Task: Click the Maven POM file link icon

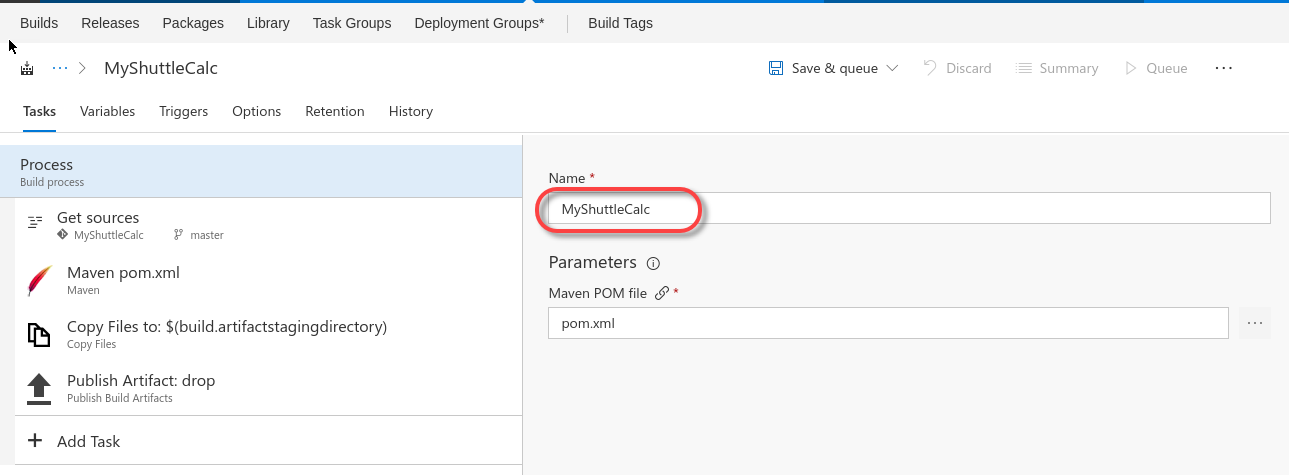Action: point(661,293)
